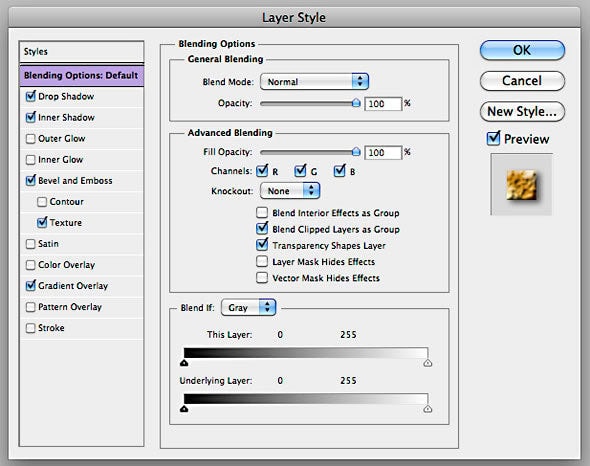590x466 pixels.
Task: Click the New Style button
Action: coord(522,111)
